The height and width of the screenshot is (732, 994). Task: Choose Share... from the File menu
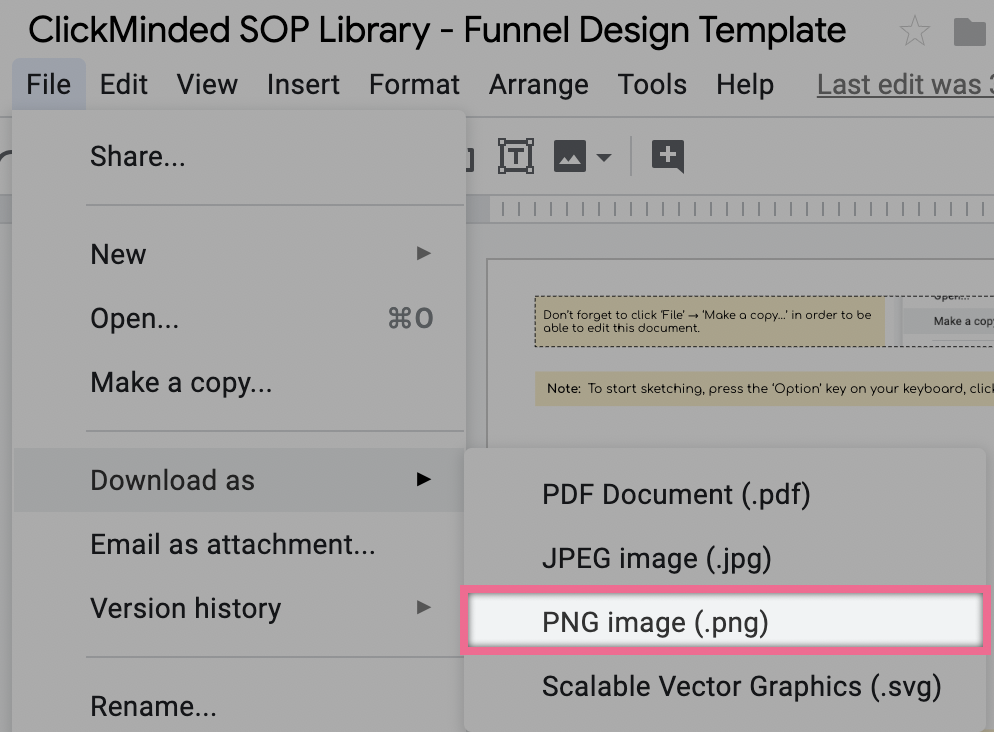tap(138, 156)
